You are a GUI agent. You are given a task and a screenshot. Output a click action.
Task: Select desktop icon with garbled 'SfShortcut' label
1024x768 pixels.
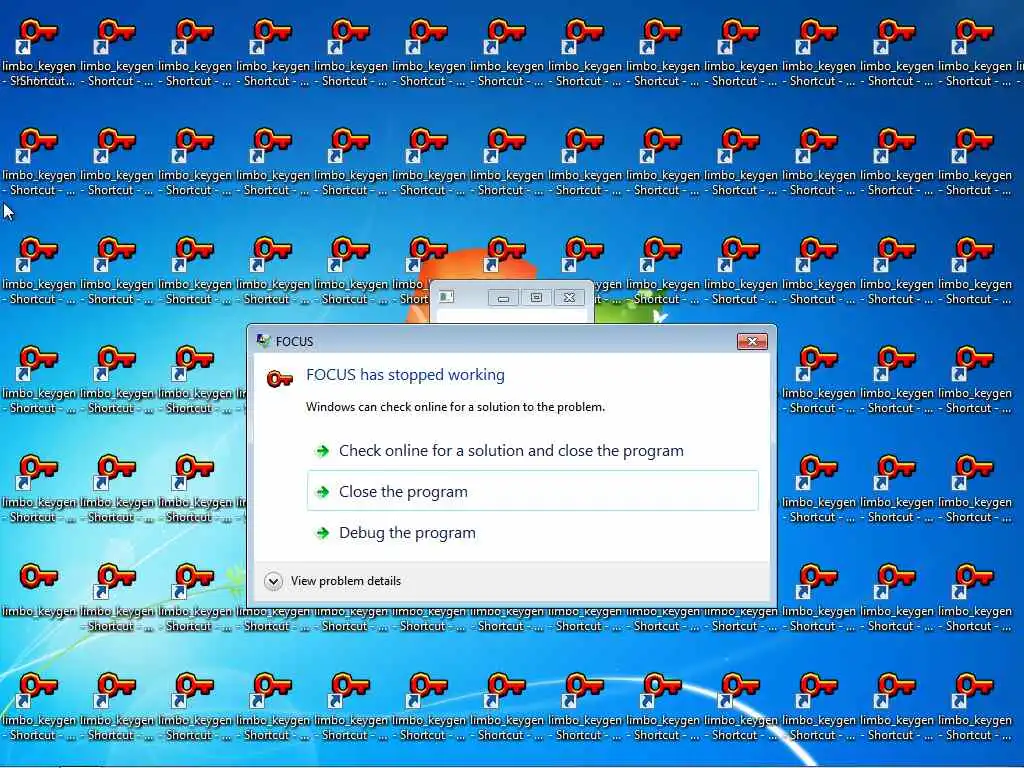click(x=39, y=52)
